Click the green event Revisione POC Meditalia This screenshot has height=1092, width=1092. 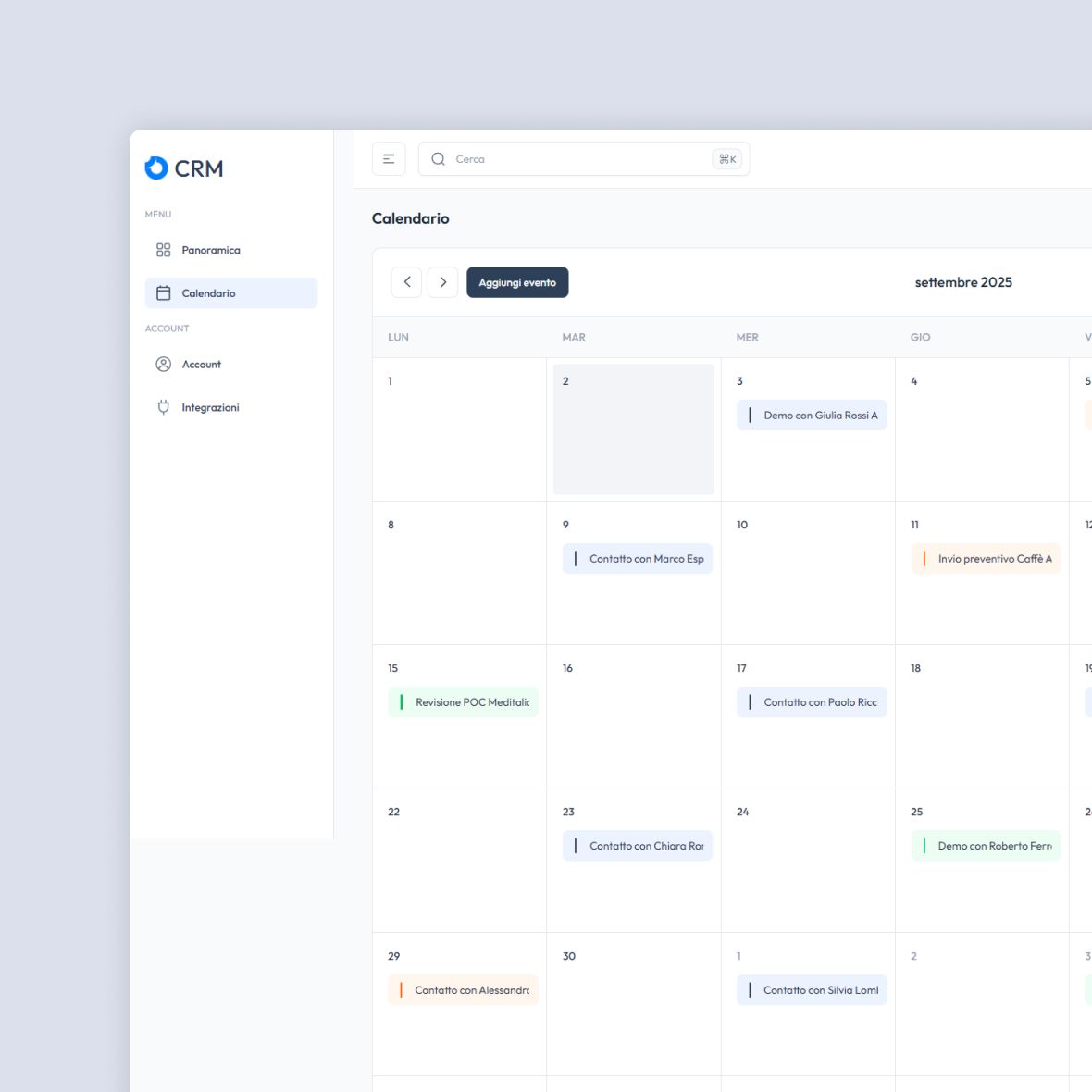point(463,701)
